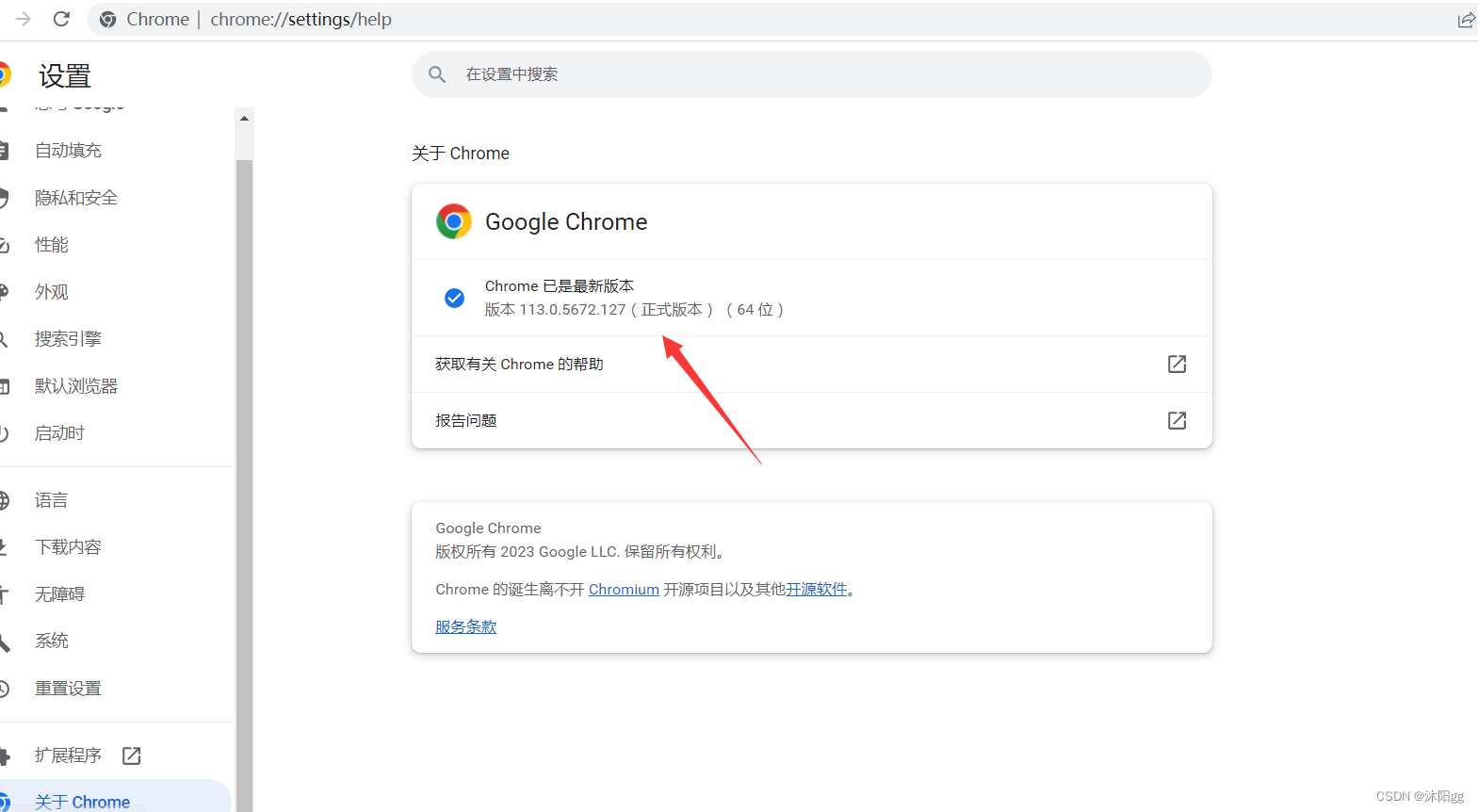Click the Google Chrome logo in About card
1478x812 pixels.
pyautogui.click(x=454, y=221)
